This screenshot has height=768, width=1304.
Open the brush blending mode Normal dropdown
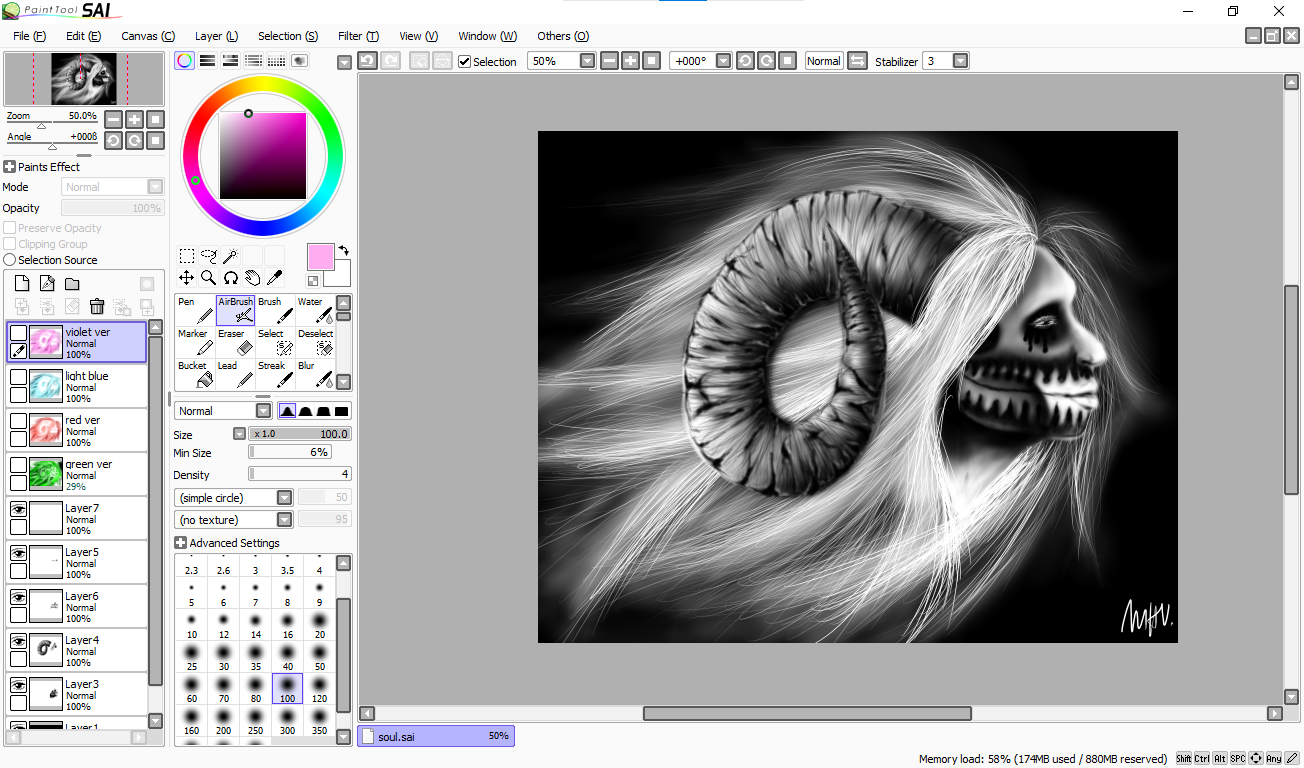(264, 411)
